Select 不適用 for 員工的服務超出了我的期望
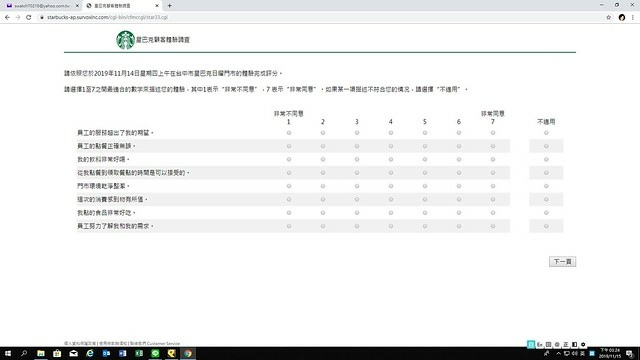Screen dimensions: 640x360 click(x=546, y=133)
